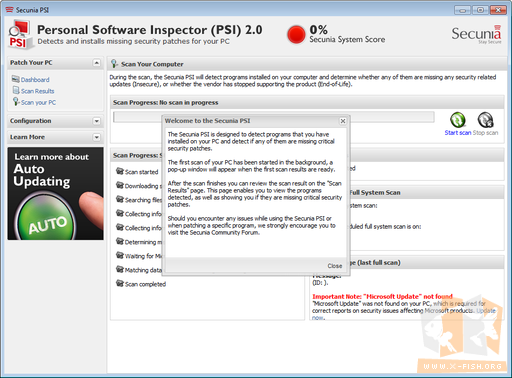Click the Close button in welcome dialog

pyautogui.click(x=335, y=266)
